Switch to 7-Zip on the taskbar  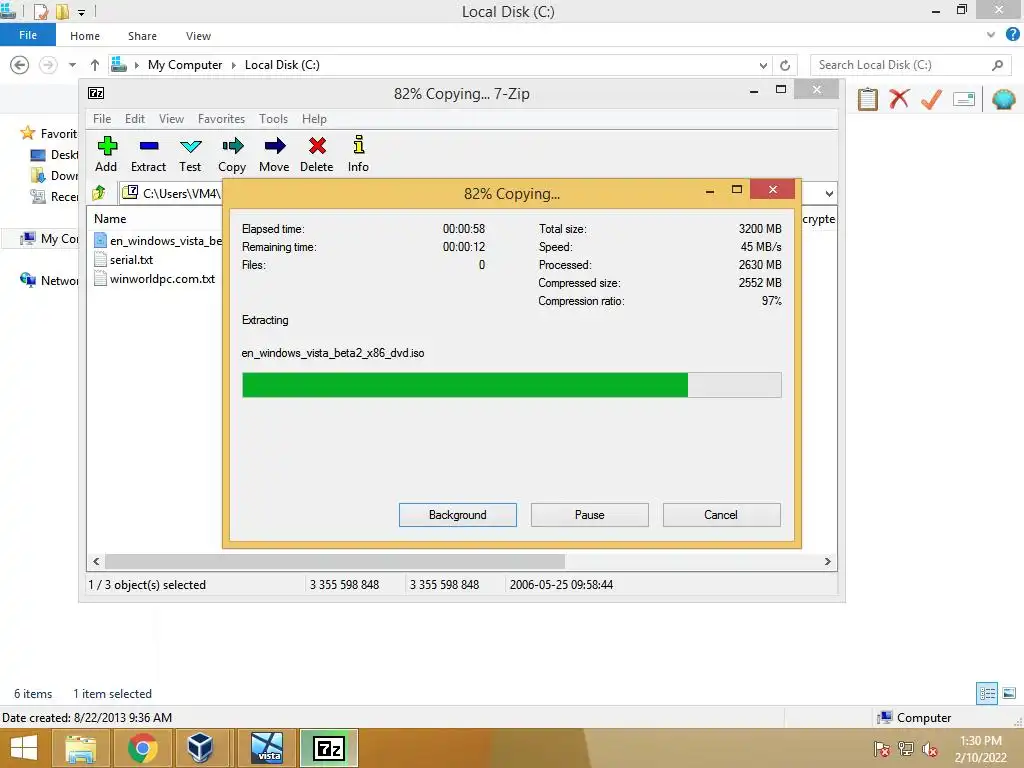[x=328, y=748]
